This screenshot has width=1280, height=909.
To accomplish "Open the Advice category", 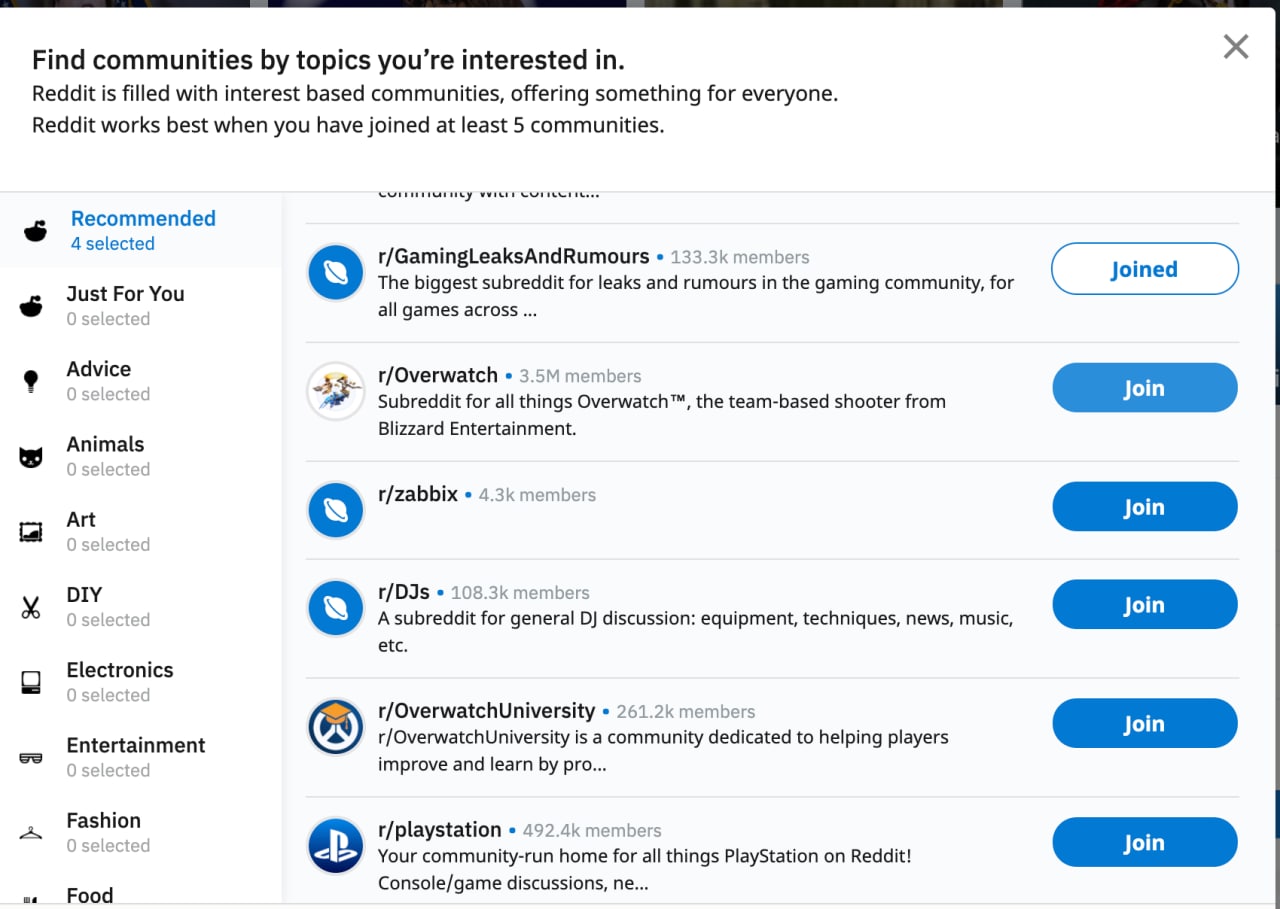I will pyautogui.click(x=141, y=381).
